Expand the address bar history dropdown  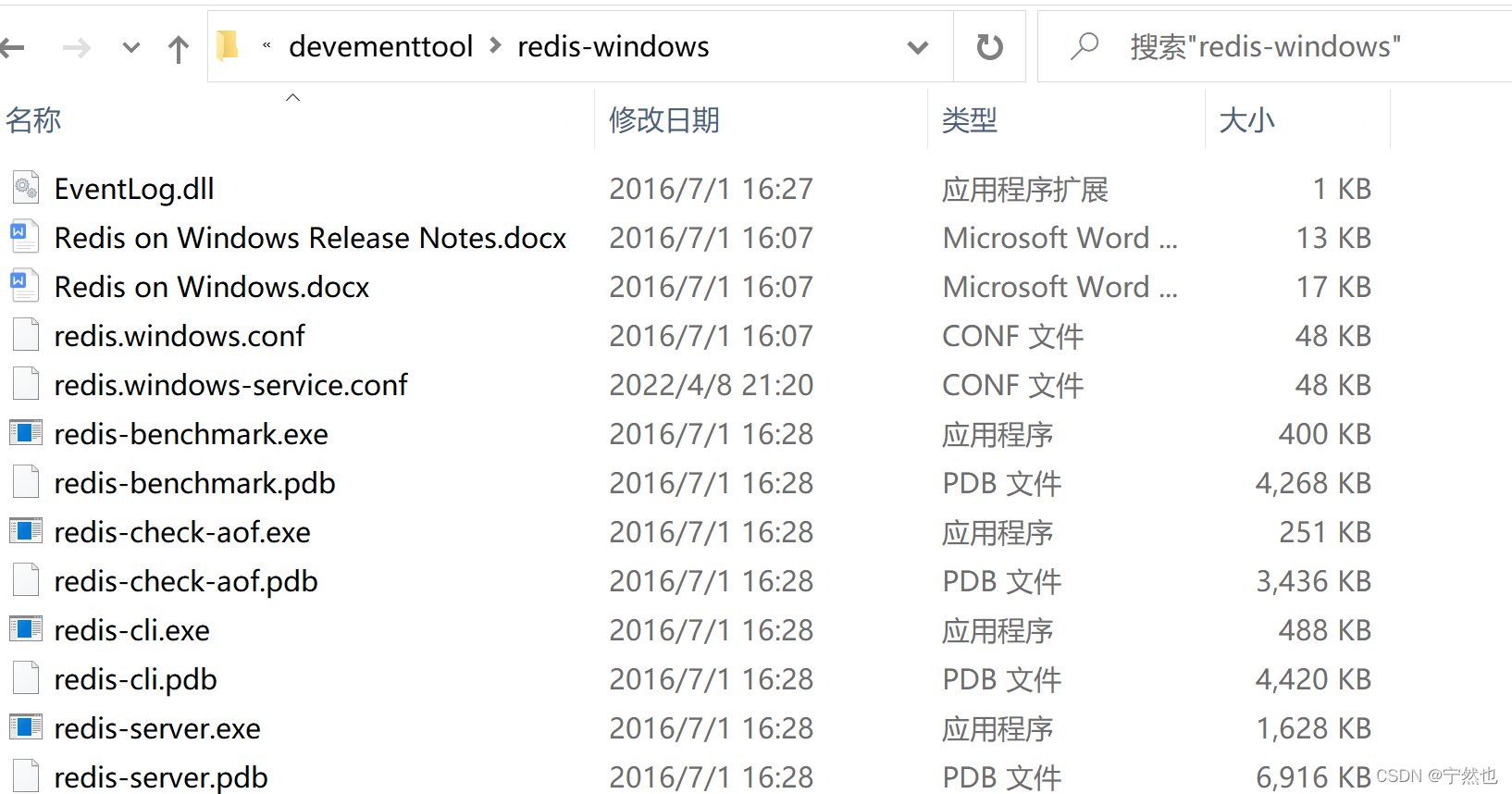[x=917, y=47]
